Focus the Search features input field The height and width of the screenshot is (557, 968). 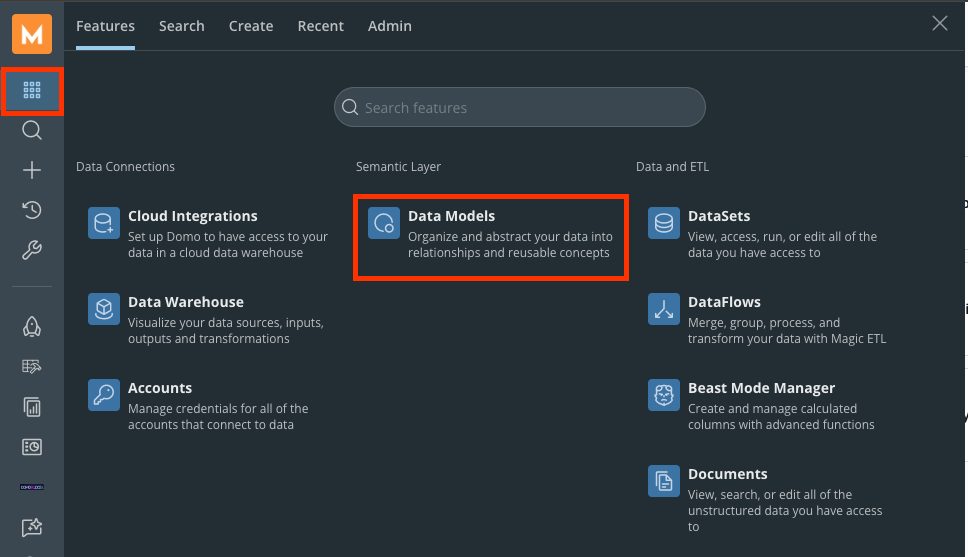pyautogui.click(x=520, y=107)
